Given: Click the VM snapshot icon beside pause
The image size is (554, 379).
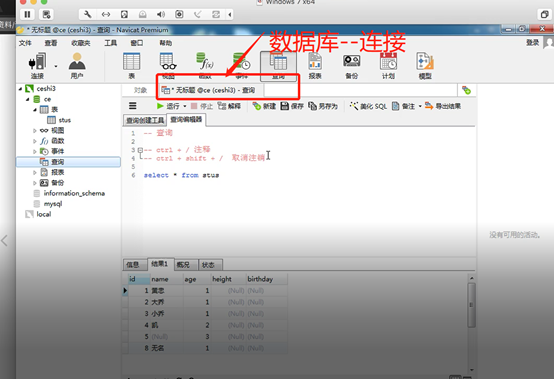Looking at the screenshot, I should 46,14.
